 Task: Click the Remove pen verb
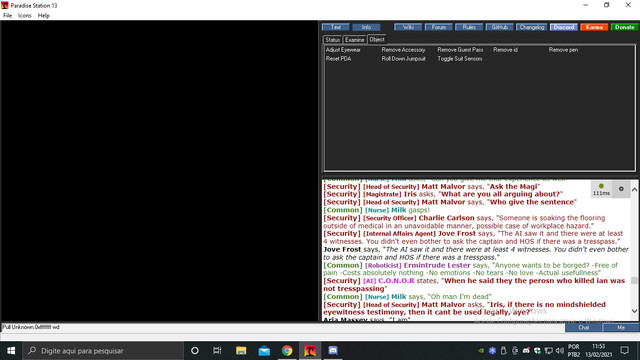coord(563,50)
